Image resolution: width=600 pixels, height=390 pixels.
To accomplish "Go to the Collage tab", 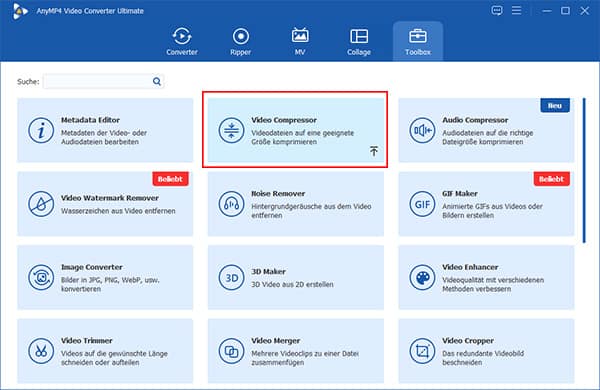I will [x=359, y=41].
